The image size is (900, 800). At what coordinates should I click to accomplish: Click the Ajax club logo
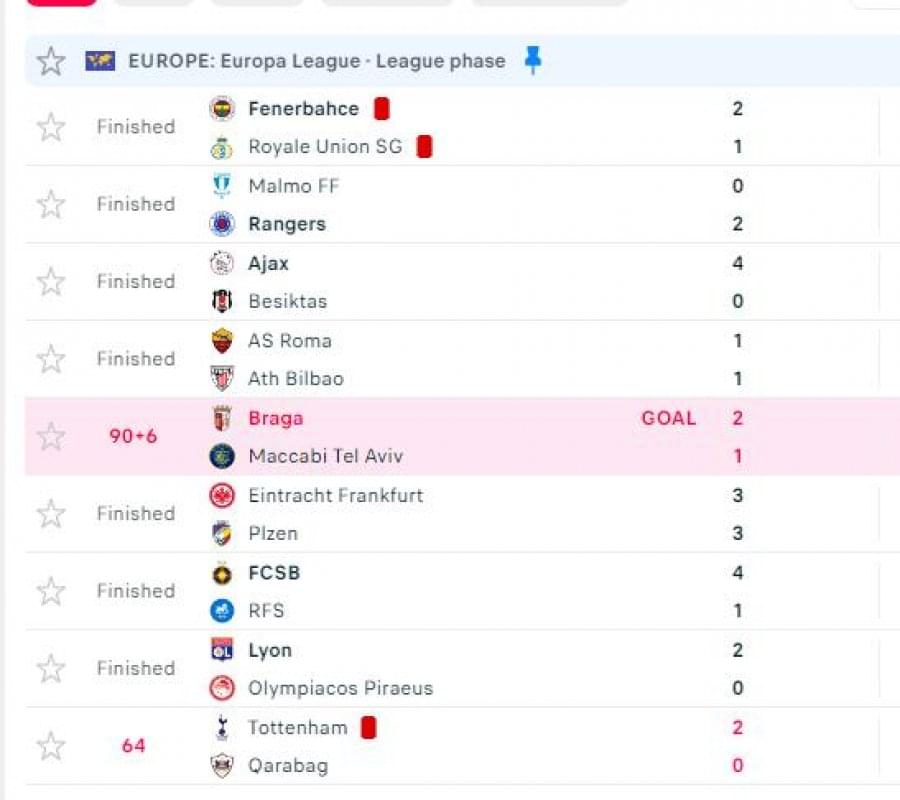coord(222,263)
